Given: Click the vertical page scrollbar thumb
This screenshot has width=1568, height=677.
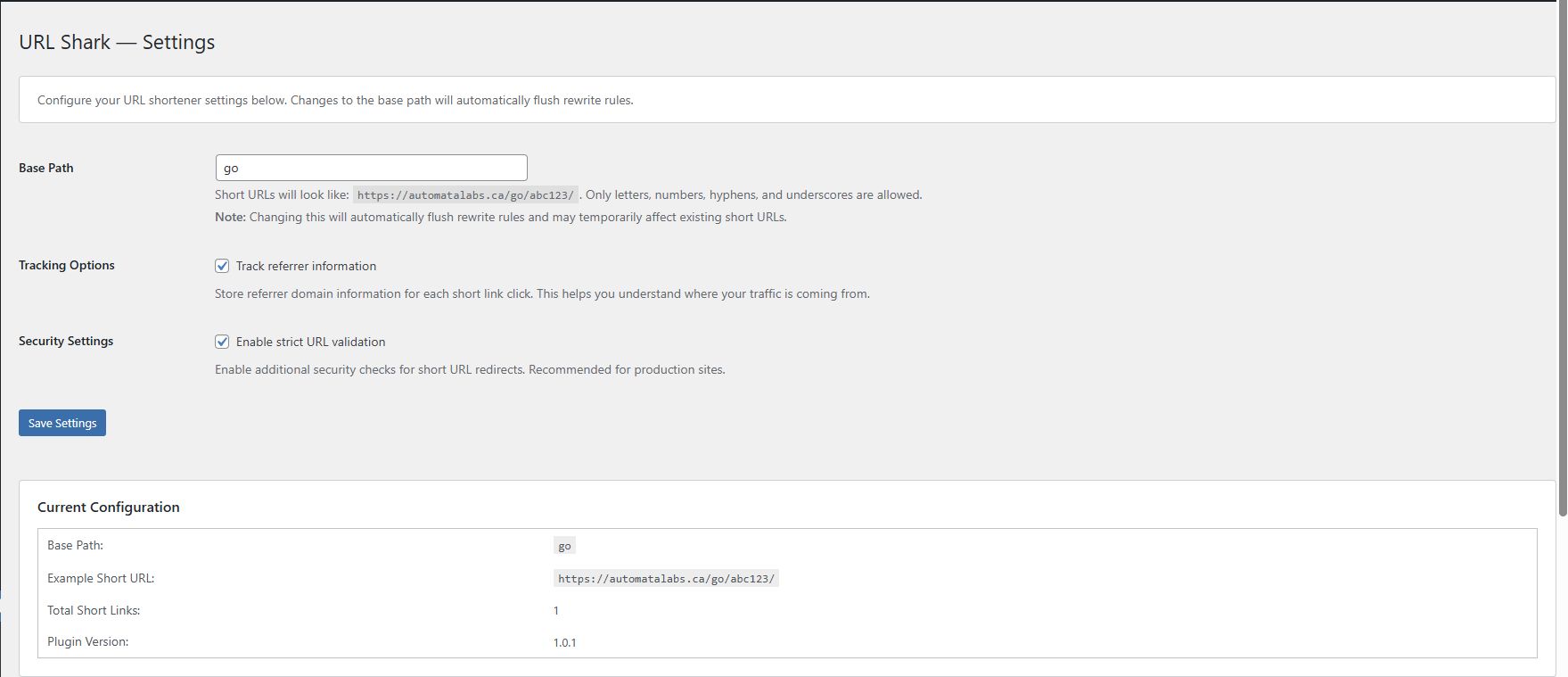Looking at the screenshot, I should pyautogui.click(x=1562, y=259).
